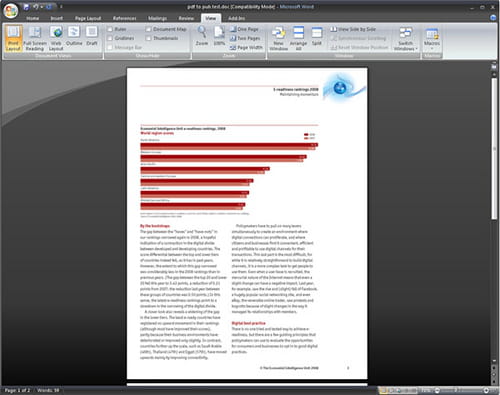
Task: Click One Page zoom option
Action: pos(244,29)
